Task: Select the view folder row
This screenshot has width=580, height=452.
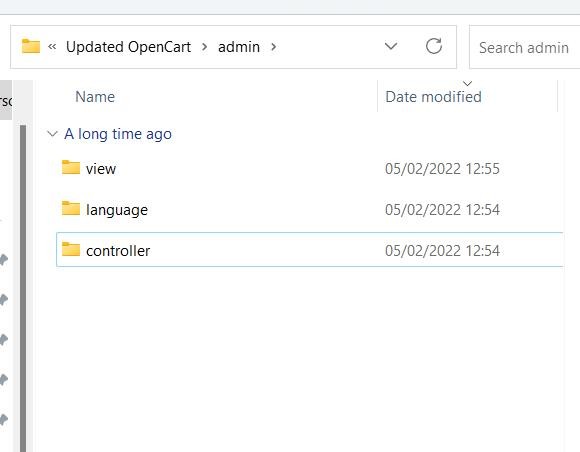Action: point(310,169)
